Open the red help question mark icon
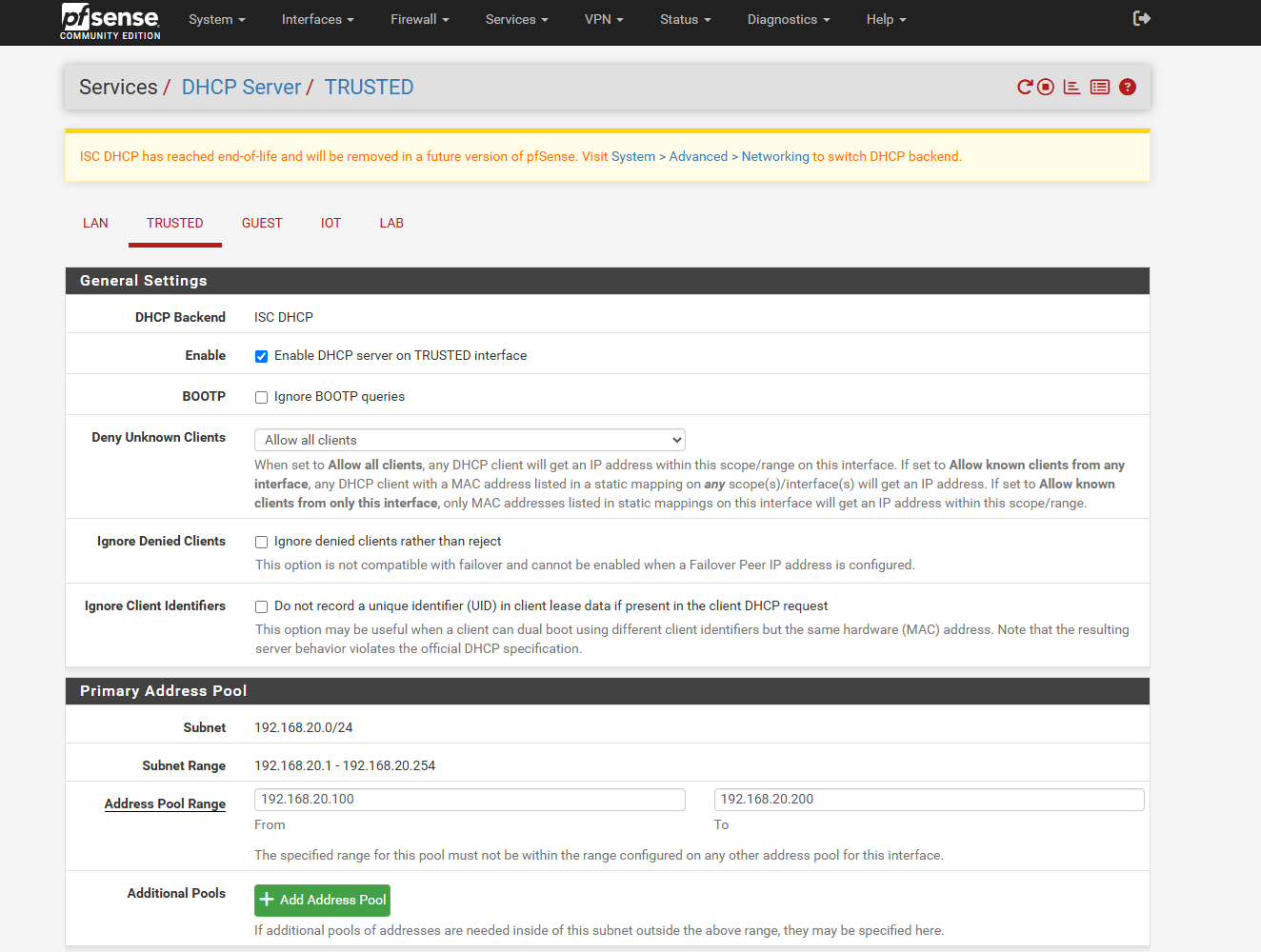Image resolution: width=1261 pixels, height=952 pixels. (1128, 87)
